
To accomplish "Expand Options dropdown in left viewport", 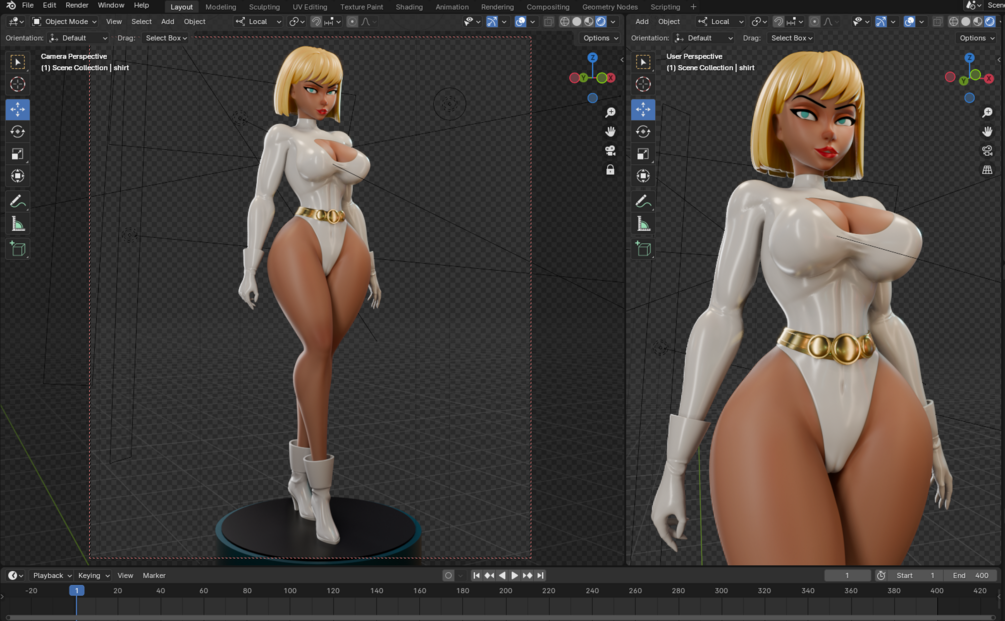I will tap(601, 38).
